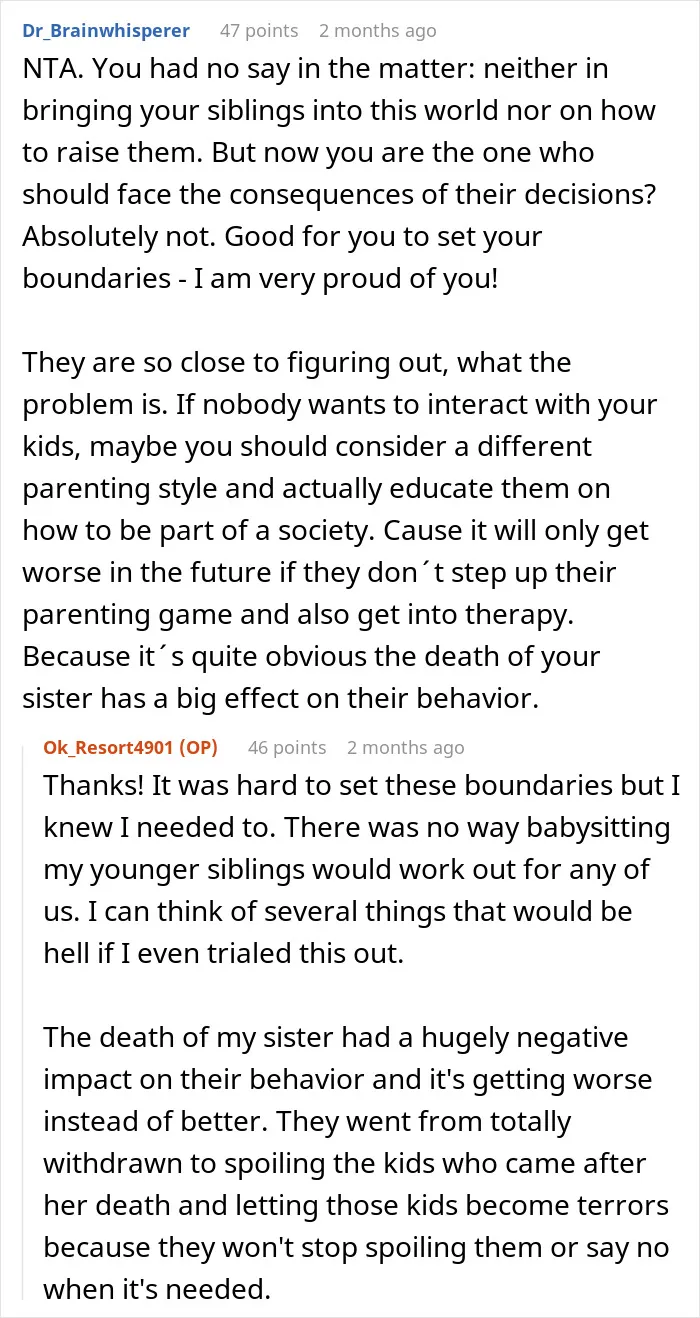Click the line "They are so close to figuring out"
This screenshot has width=700, height=1318.
pos(297,363)
